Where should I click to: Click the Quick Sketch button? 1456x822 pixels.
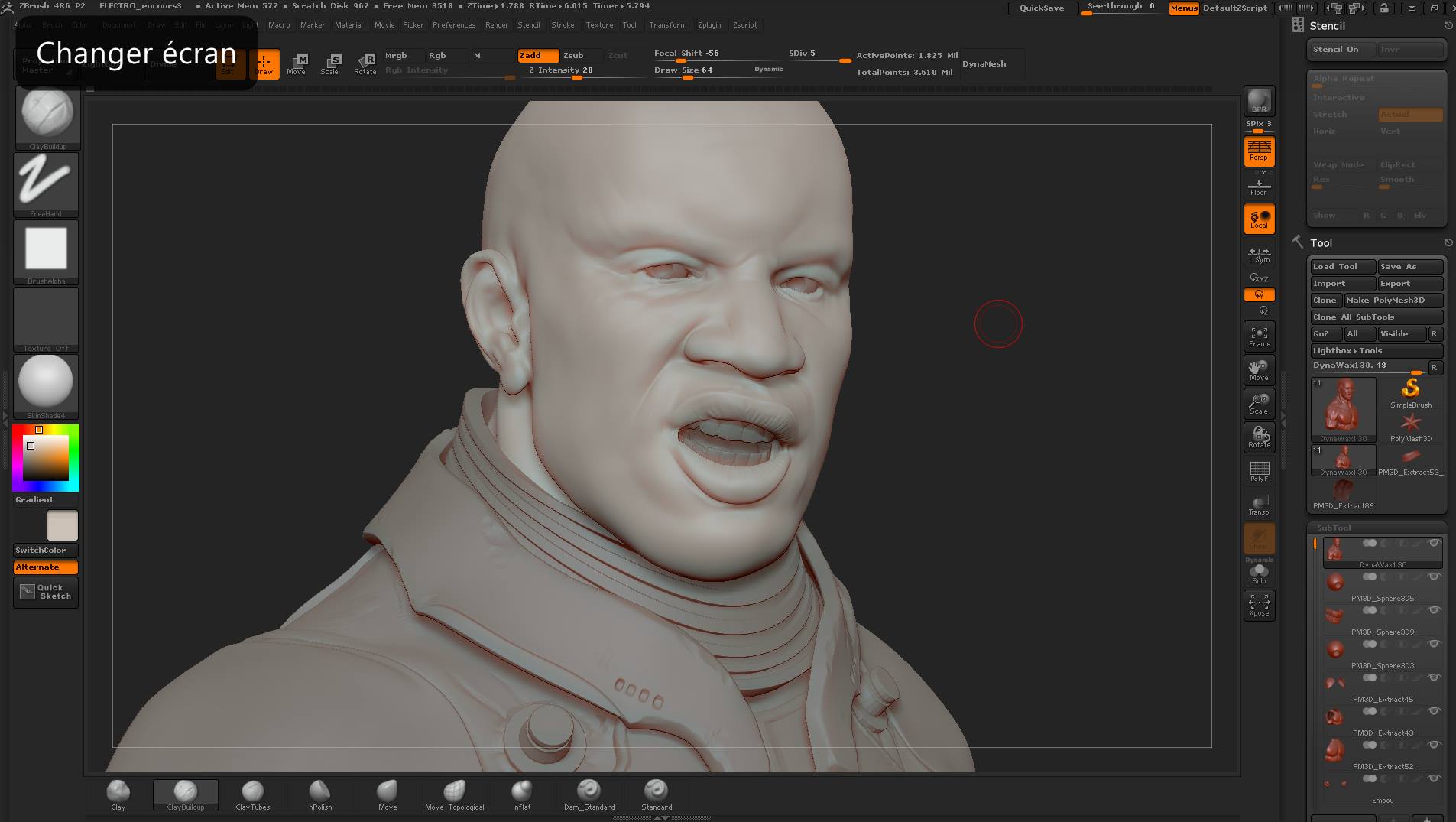46,593
